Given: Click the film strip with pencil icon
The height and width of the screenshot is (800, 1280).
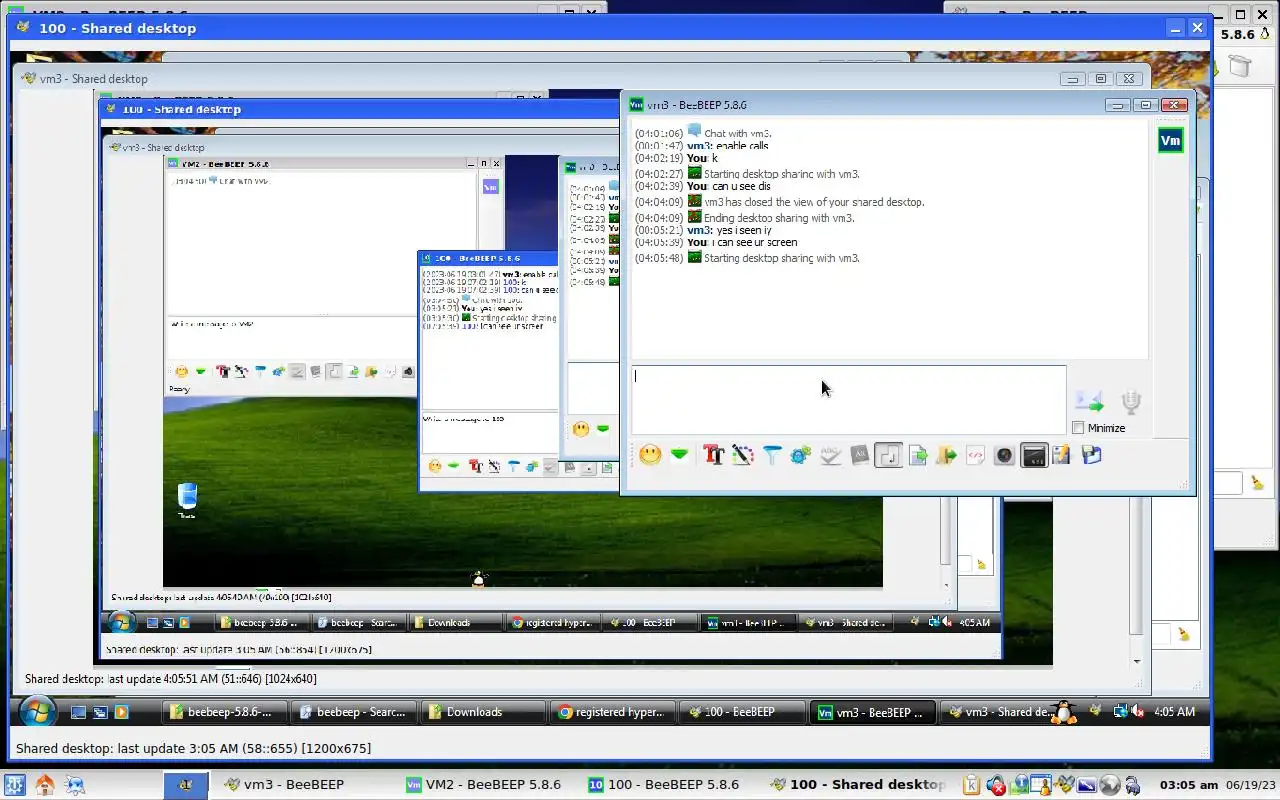Looking at the screenshot, I should [1061, 455].
